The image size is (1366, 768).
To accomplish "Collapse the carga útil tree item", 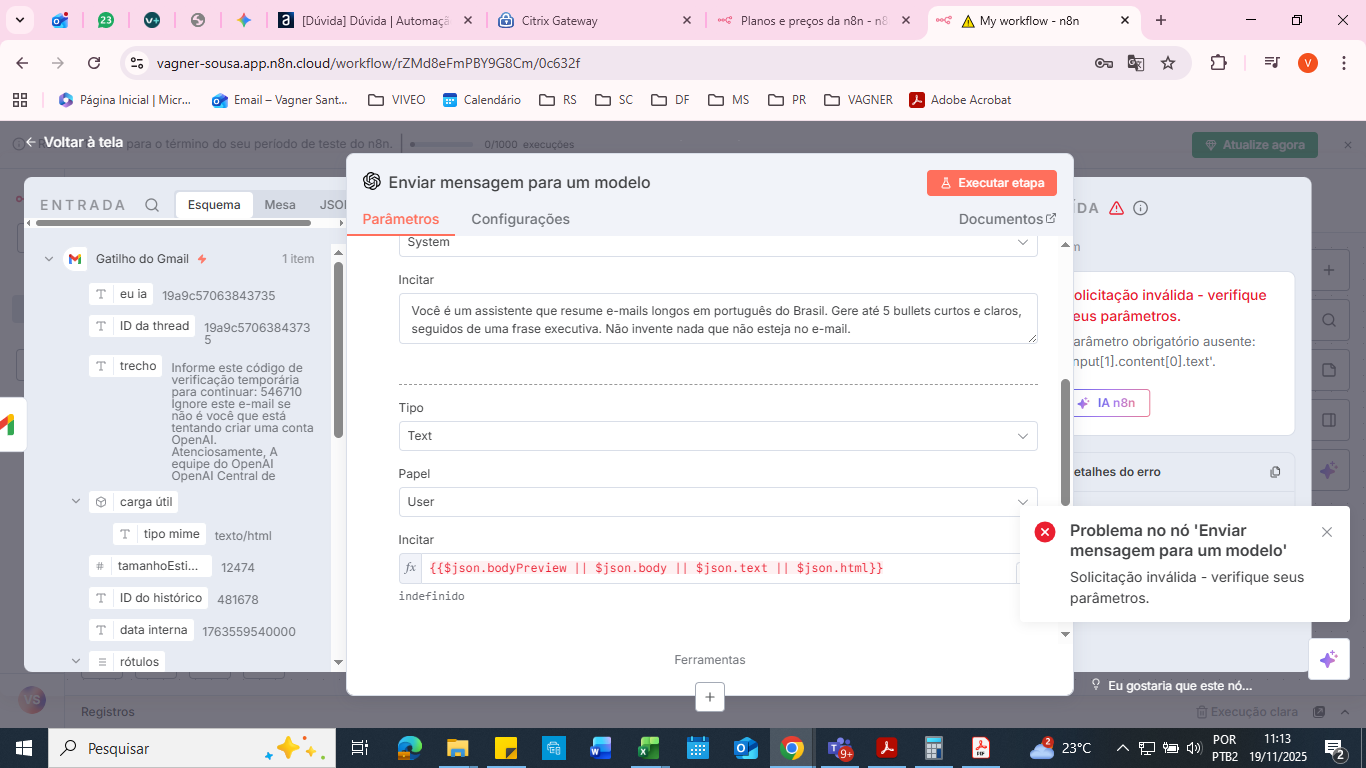I will (75, 501).
